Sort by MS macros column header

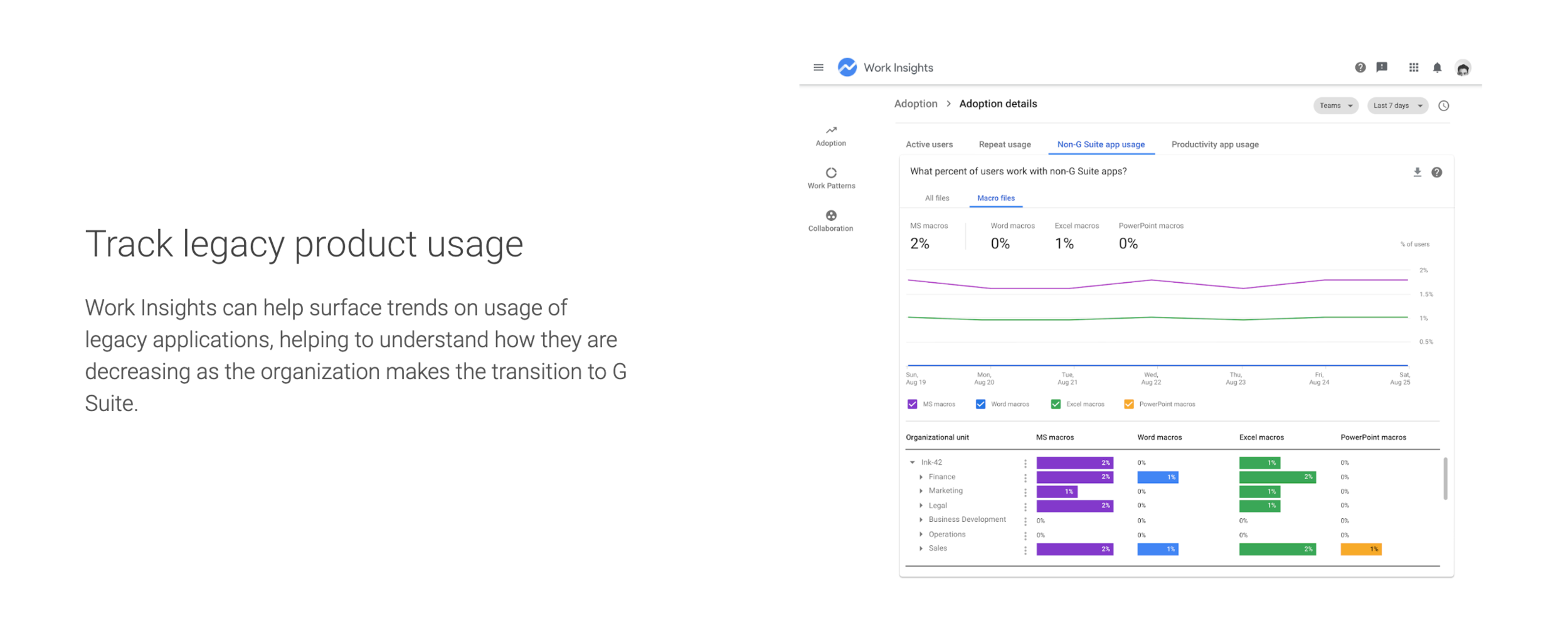[1054, 437]
